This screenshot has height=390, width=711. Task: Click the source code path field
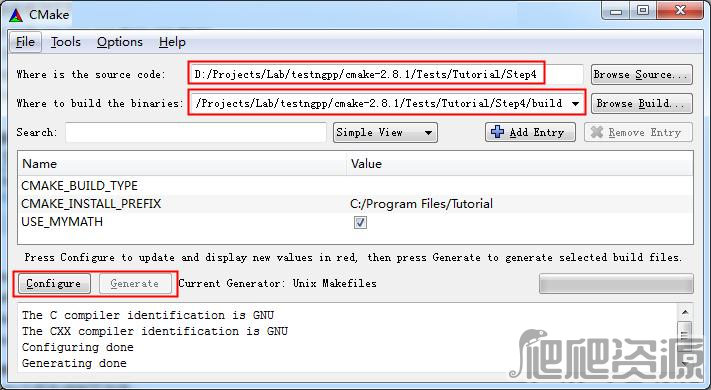pyautogui.click(x=386, y=74)
